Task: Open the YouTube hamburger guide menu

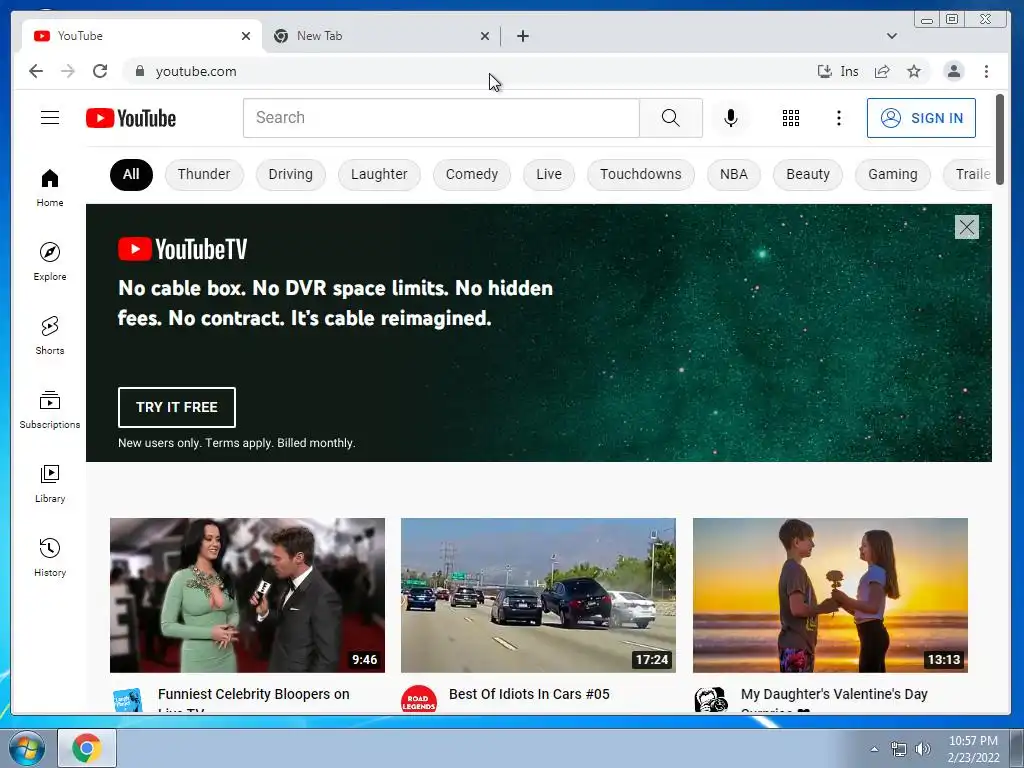Action: (50, 118)
